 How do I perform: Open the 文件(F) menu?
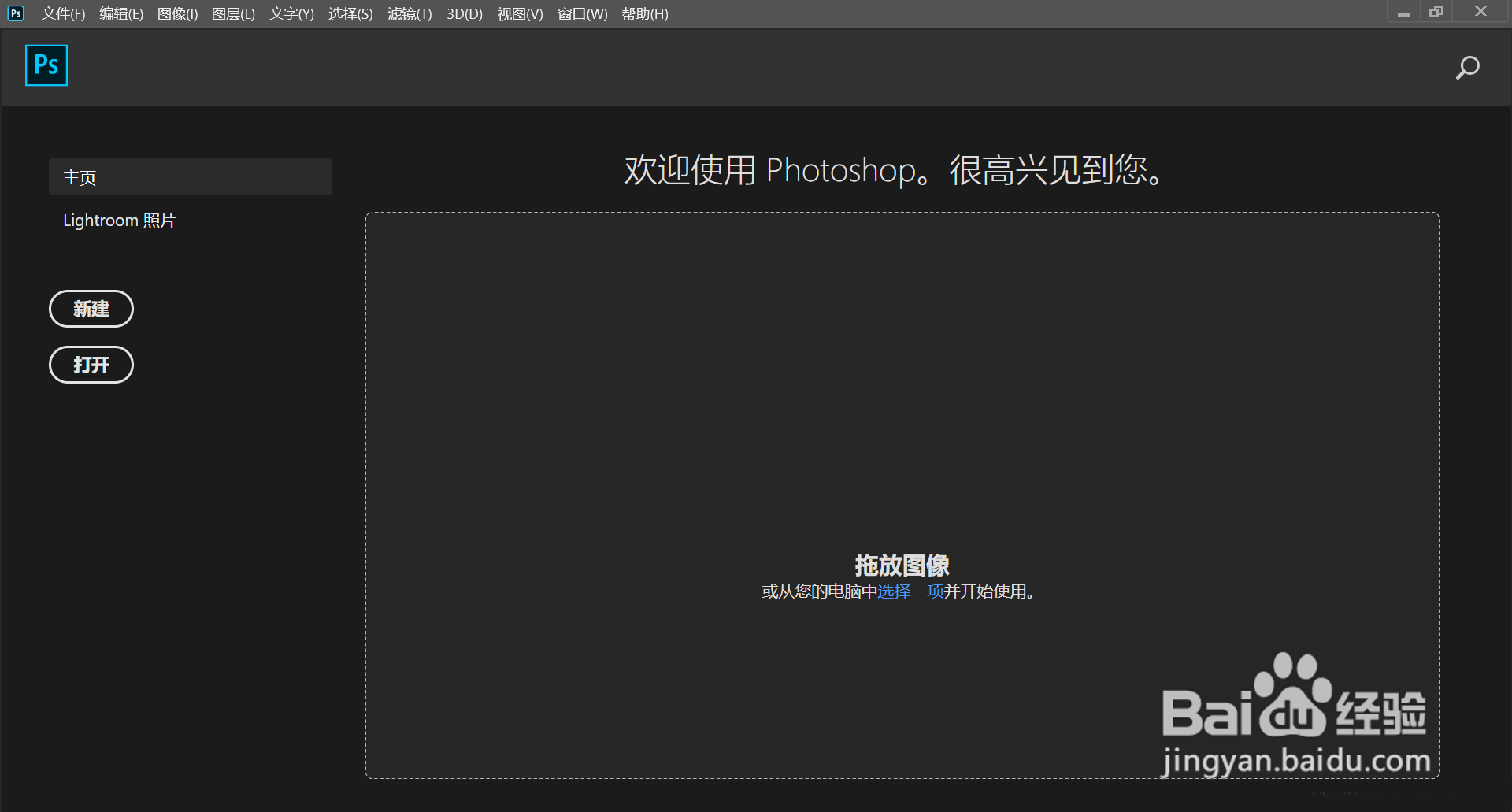(x=63, y=14)
